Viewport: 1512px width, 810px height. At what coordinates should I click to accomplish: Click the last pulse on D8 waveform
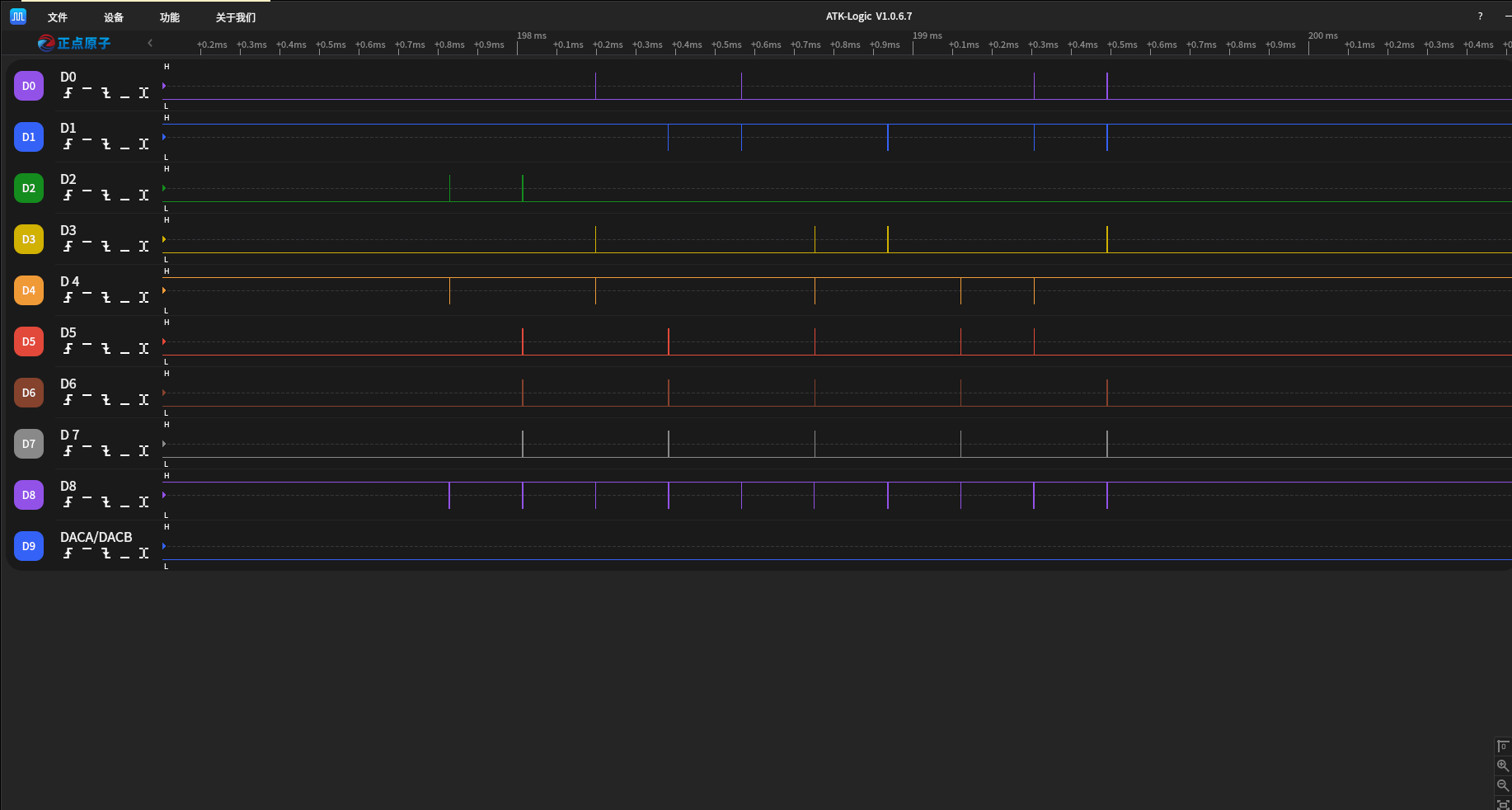coord(1107,495)
